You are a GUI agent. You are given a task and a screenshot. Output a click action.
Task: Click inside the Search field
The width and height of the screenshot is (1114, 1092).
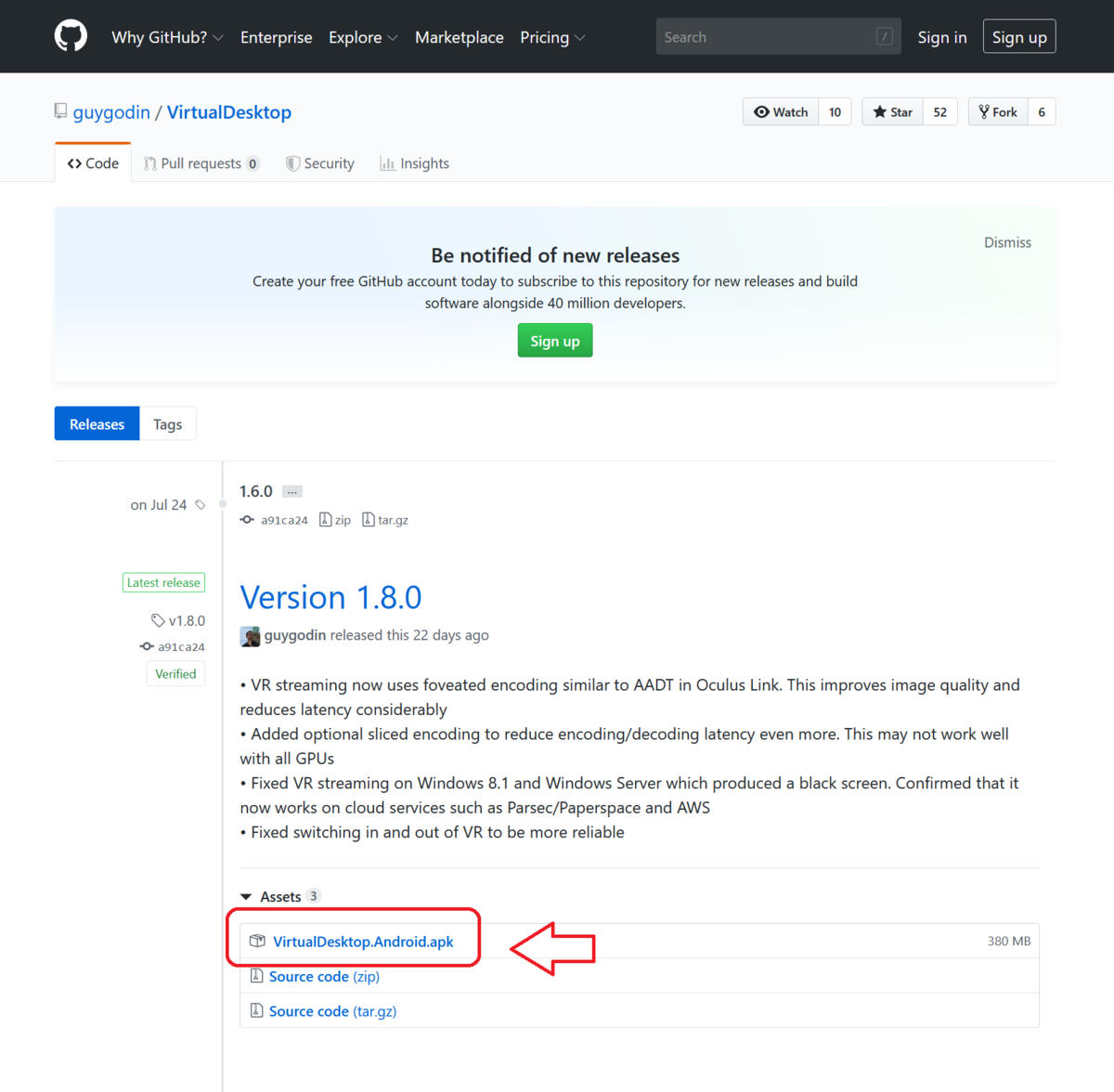[778, 36]
